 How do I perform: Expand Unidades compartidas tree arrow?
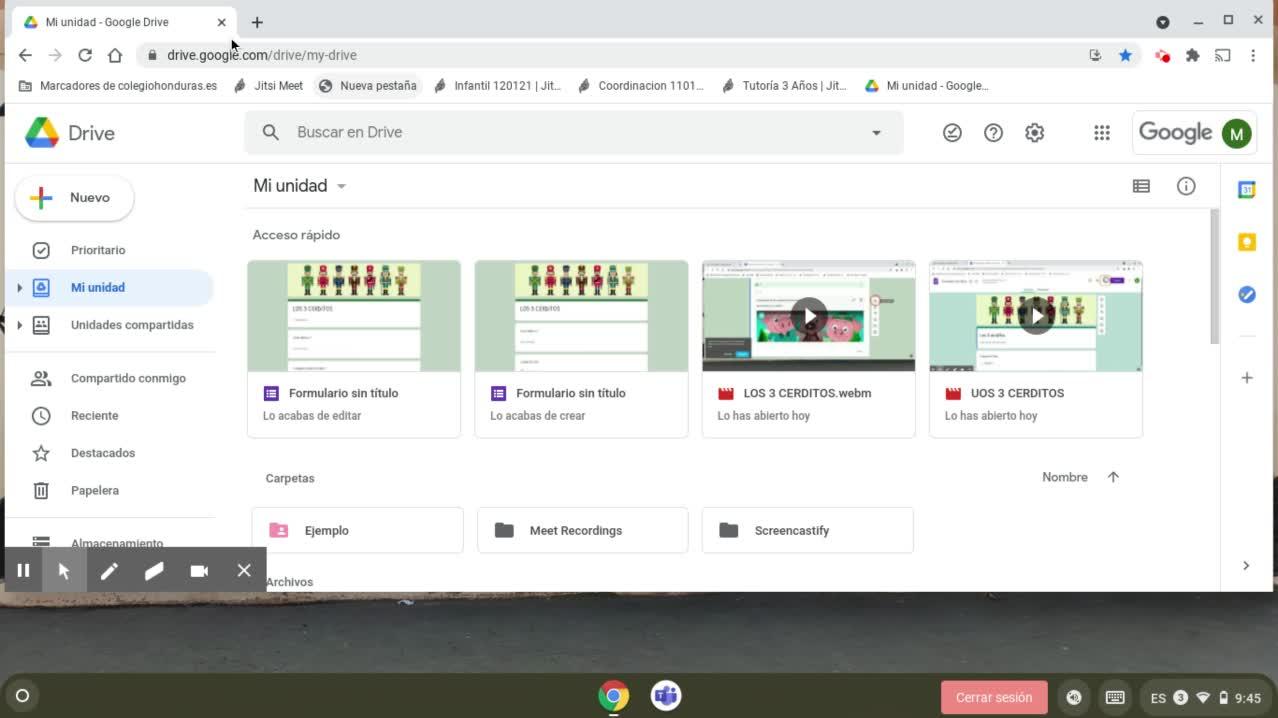coord(19,325)
